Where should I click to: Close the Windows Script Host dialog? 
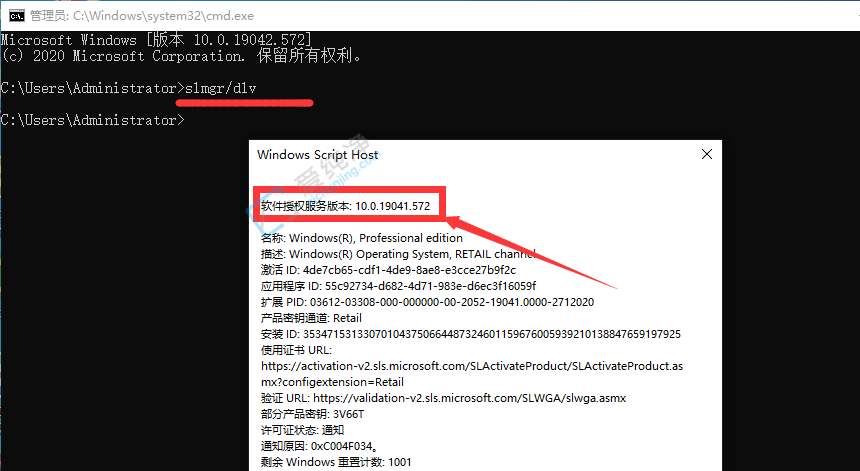(x=707, y=155)
